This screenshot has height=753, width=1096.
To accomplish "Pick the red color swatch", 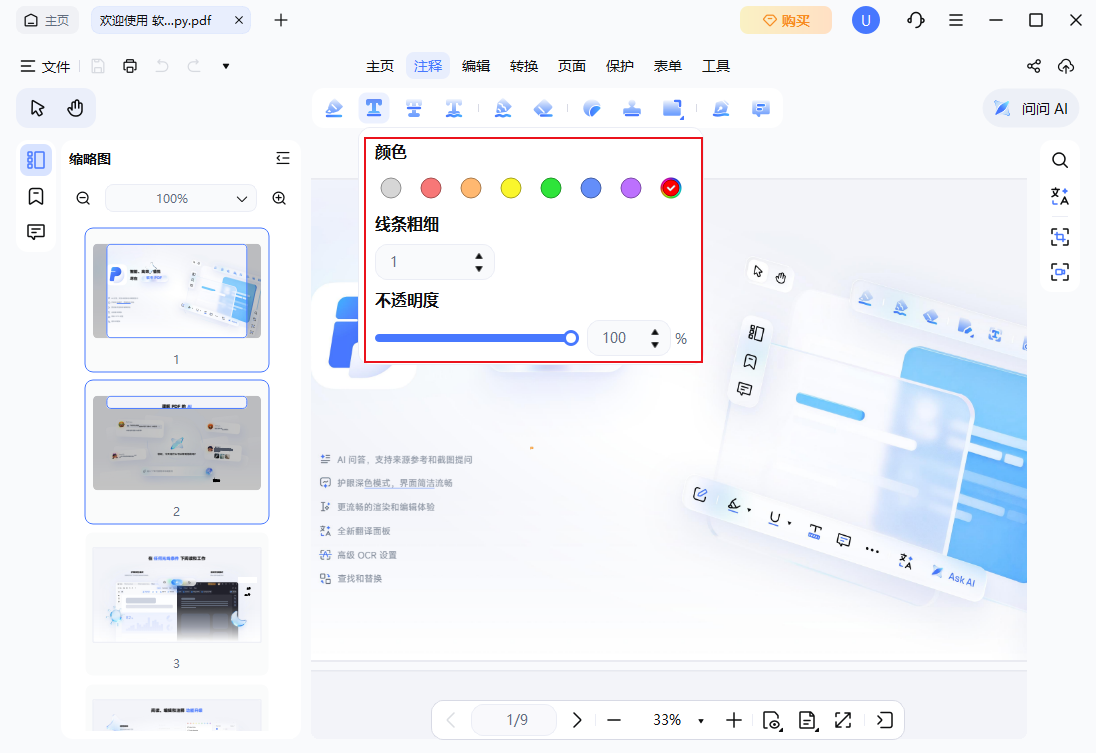I will [x=431, y=188].
